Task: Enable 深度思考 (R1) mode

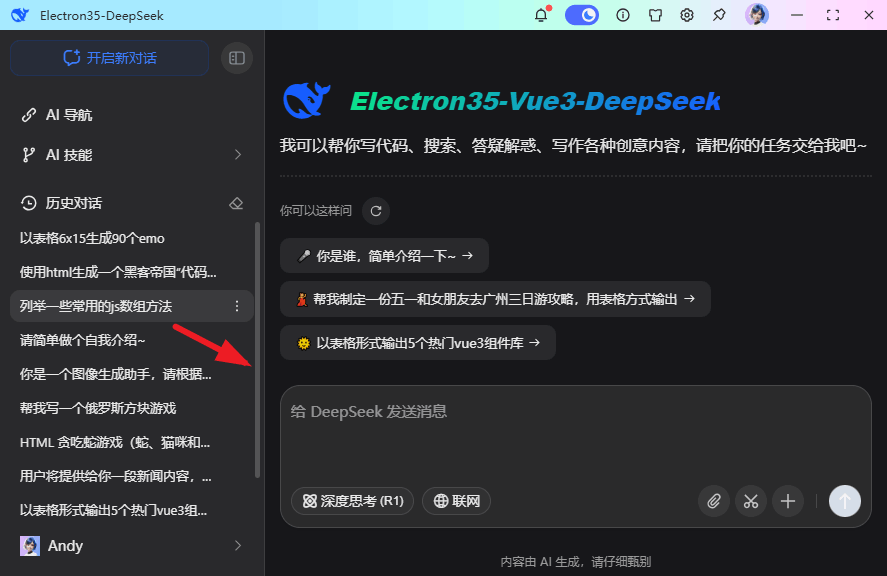Action: (352, 501)
